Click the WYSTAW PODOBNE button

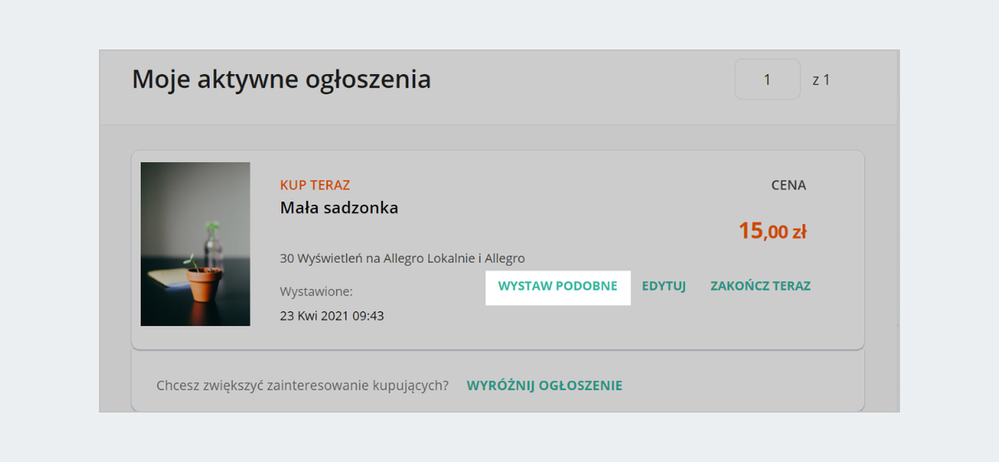(x=557, y=286)
